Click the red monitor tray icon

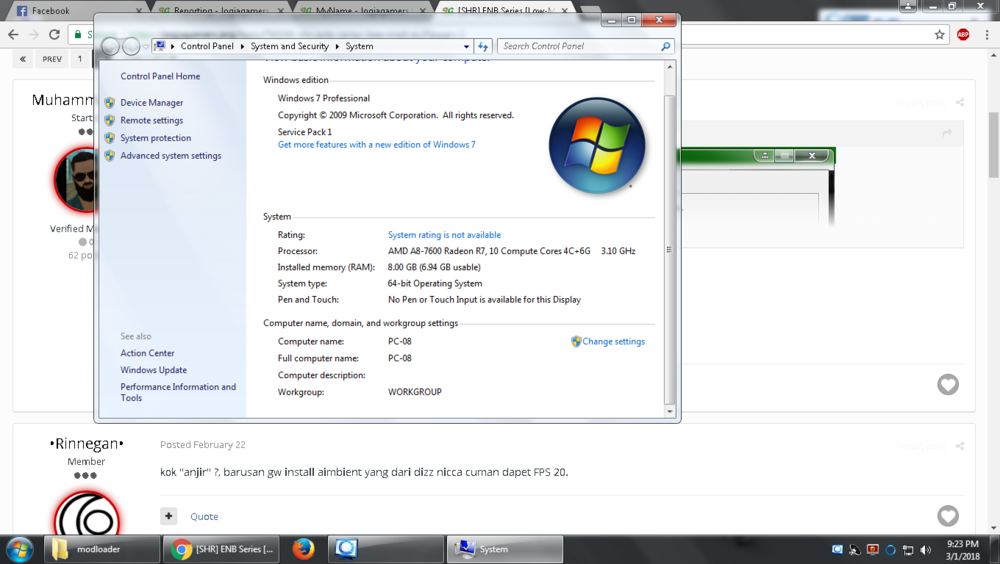(872, 549)
